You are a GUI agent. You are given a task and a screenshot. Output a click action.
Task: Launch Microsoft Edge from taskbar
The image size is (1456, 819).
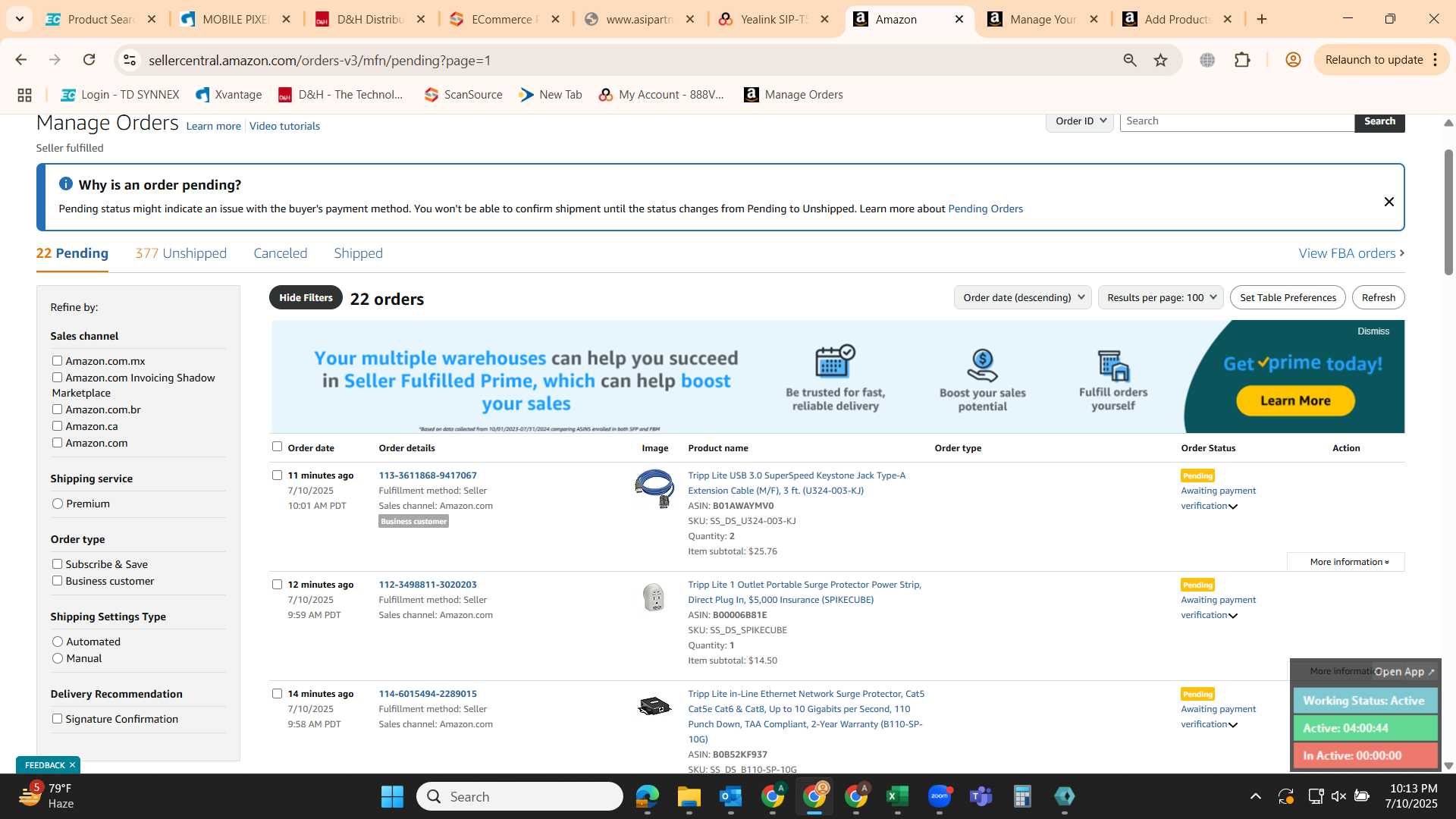pos(647,796)
